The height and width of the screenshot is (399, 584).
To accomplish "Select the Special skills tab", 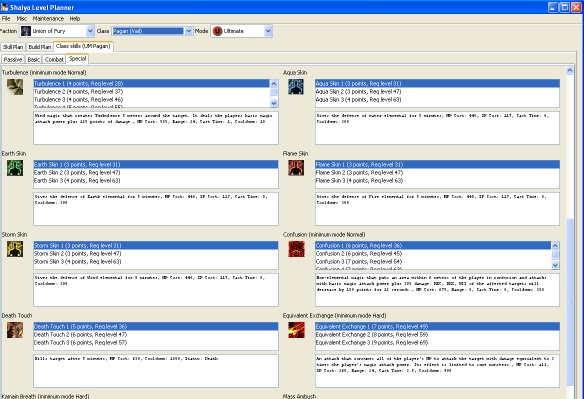I will (x=77, y=59).
